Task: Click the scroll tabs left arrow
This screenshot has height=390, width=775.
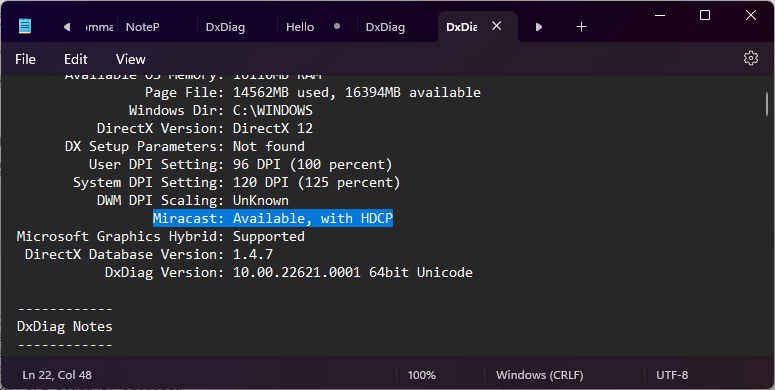Action: [x=67, y=27]
